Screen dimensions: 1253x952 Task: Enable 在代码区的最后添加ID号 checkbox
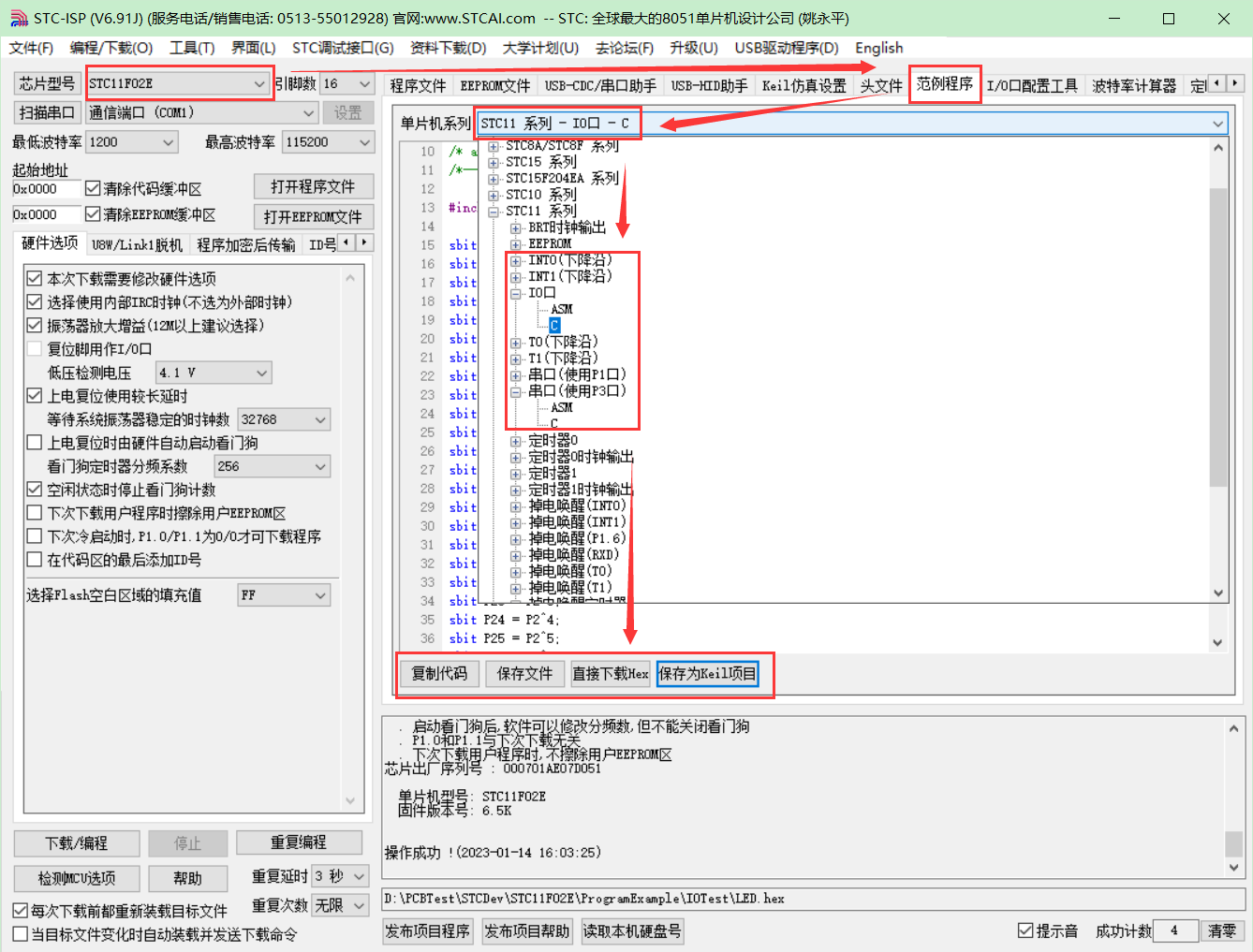(35, 559)
